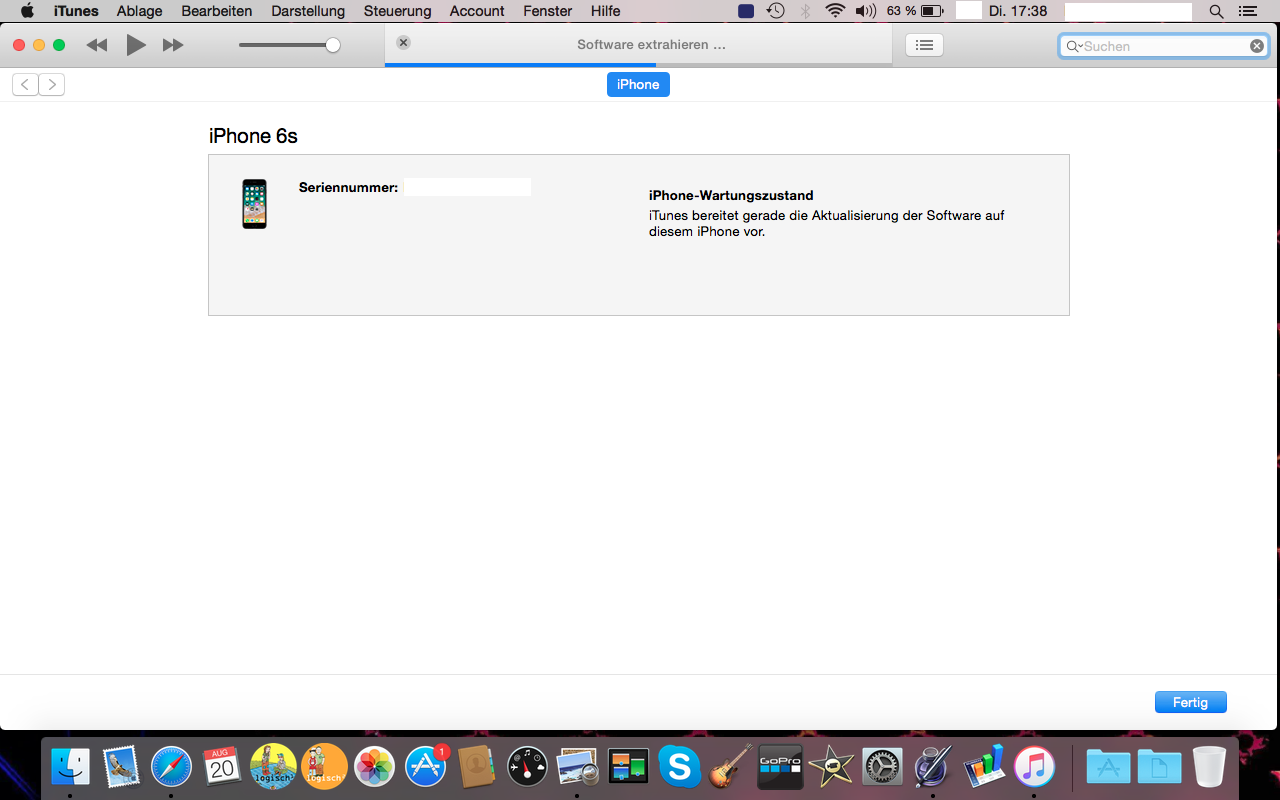Open the orange-background logisch app in Dock
Image resolution: width=1280 pixels, height=800 pixels.
point(324,766)
